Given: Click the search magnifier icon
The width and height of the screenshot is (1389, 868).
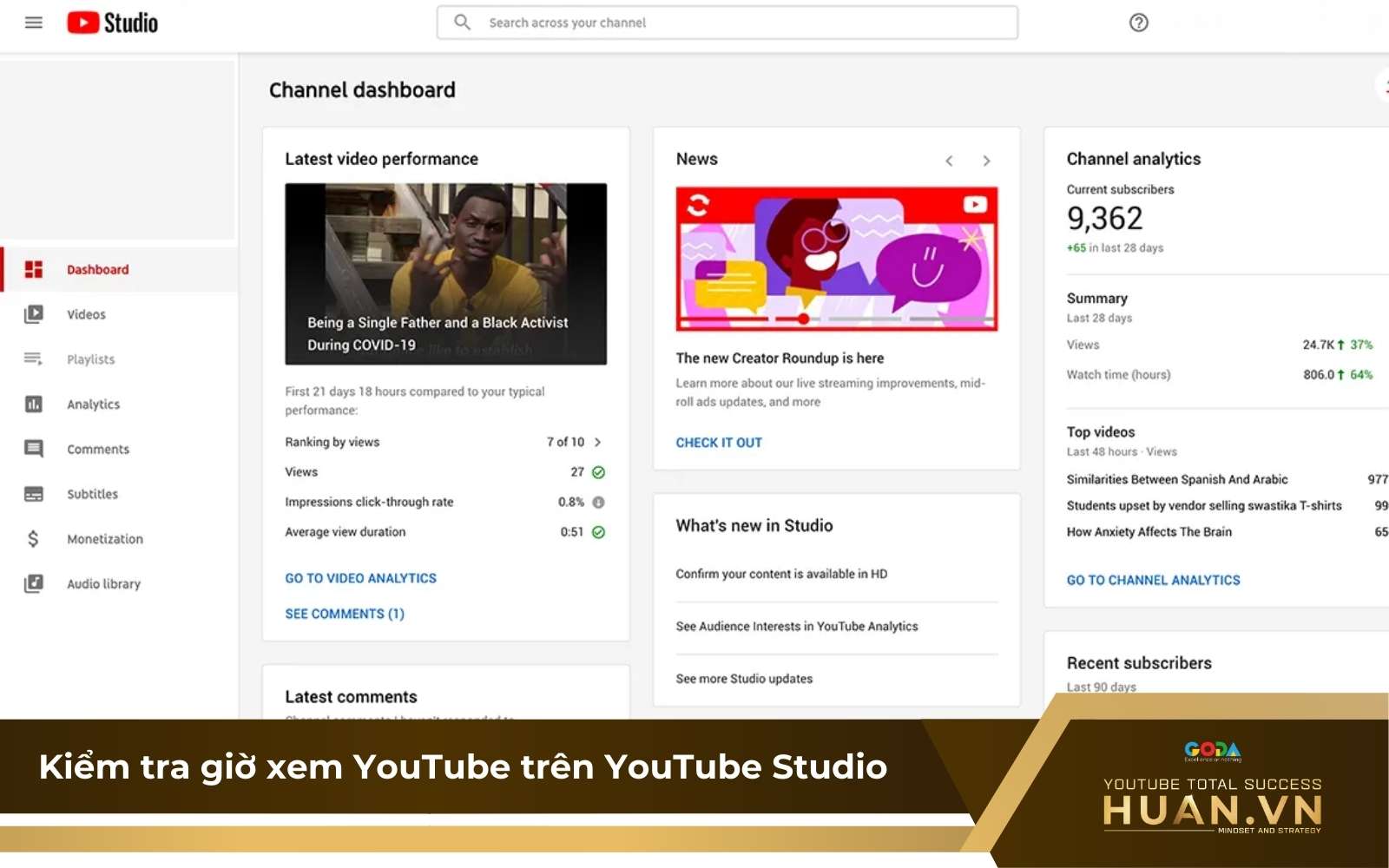Looking at the screenshot, I should pyautogui.click(x=463, y=23).
